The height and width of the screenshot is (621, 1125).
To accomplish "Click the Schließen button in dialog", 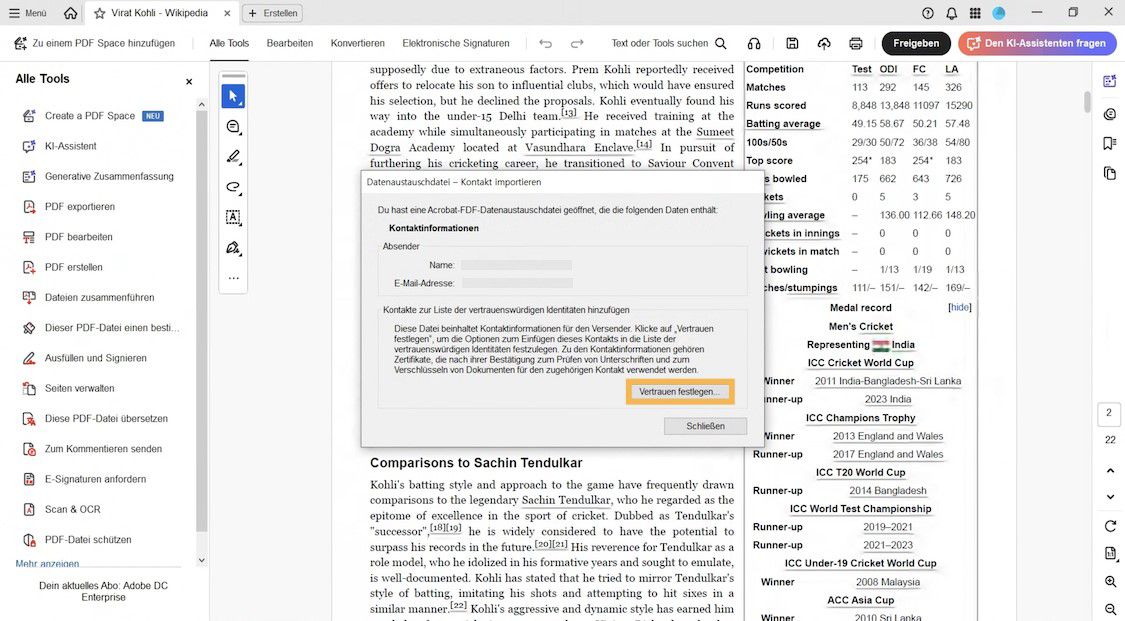I will click(x=705, y=426).
